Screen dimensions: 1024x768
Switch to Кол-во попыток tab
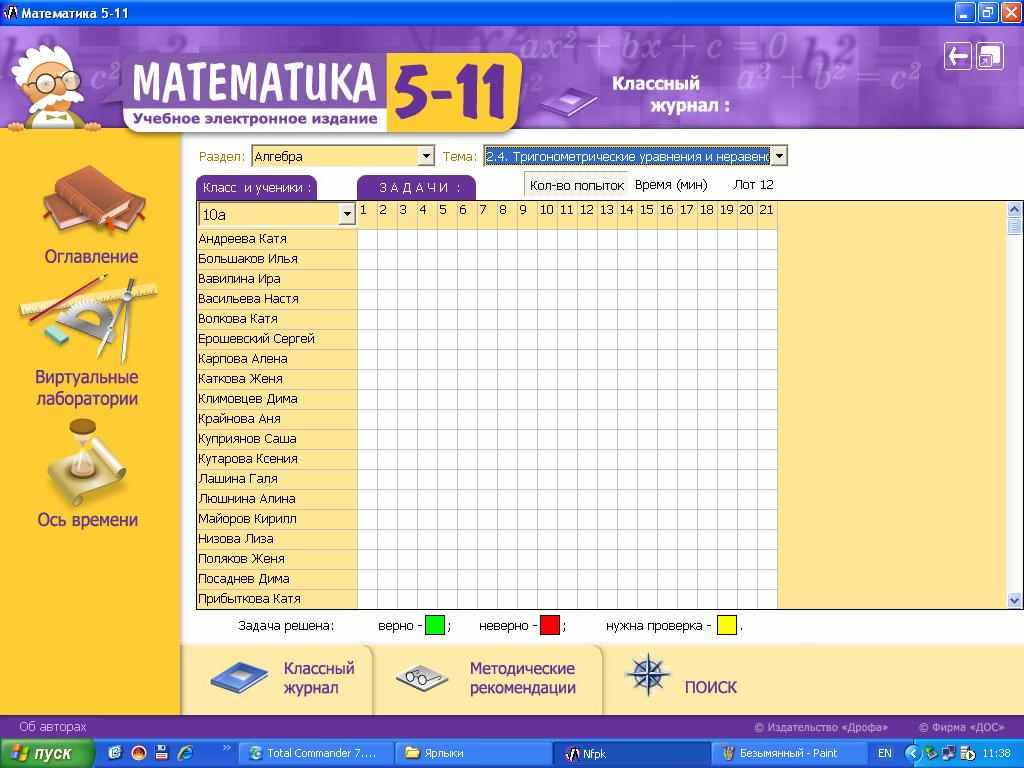pyautogui.click(x=577, y=185)
